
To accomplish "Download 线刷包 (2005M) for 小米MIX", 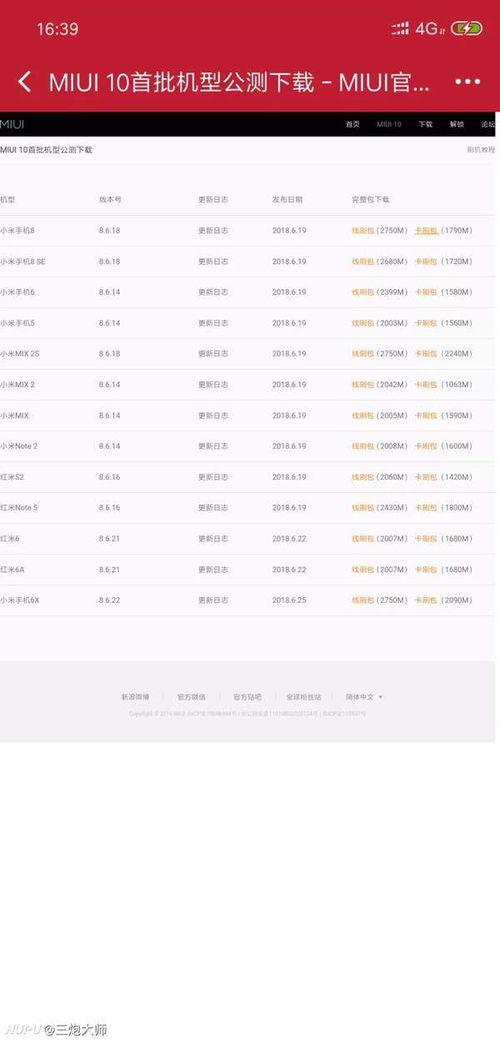I will (362, 415).
